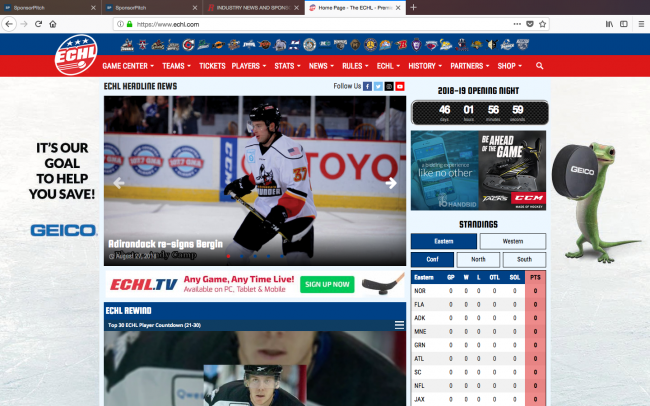Click the Sign Up Now button
Viewport: 650px width, 406px height.
[327, 284]
